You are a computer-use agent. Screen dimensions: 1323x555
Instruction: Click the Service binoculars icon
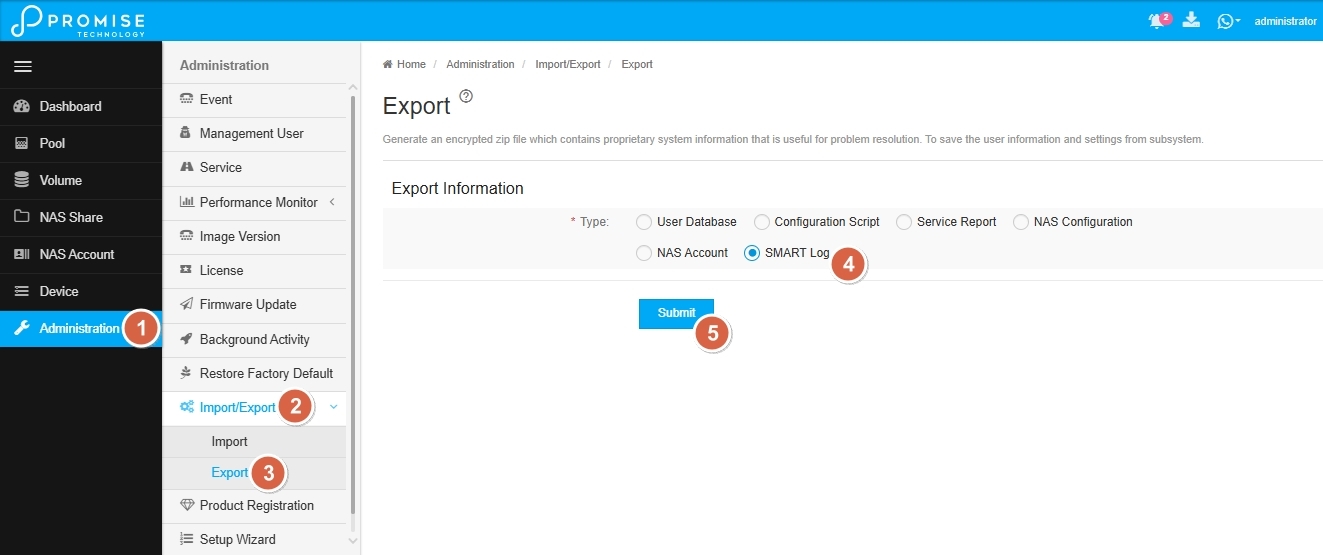[x=186, y=167]
